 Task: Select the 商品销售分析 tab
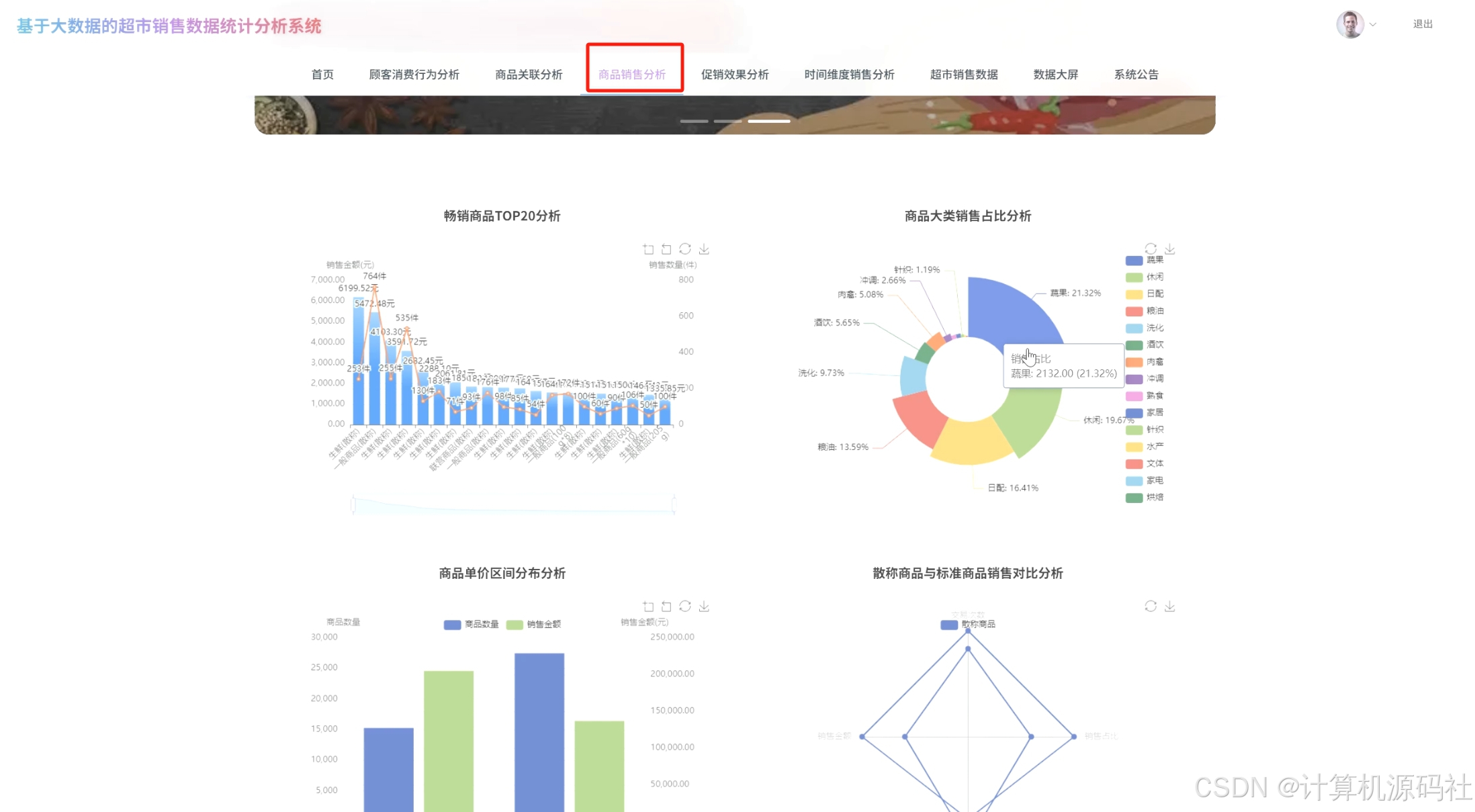click(632, 75)
